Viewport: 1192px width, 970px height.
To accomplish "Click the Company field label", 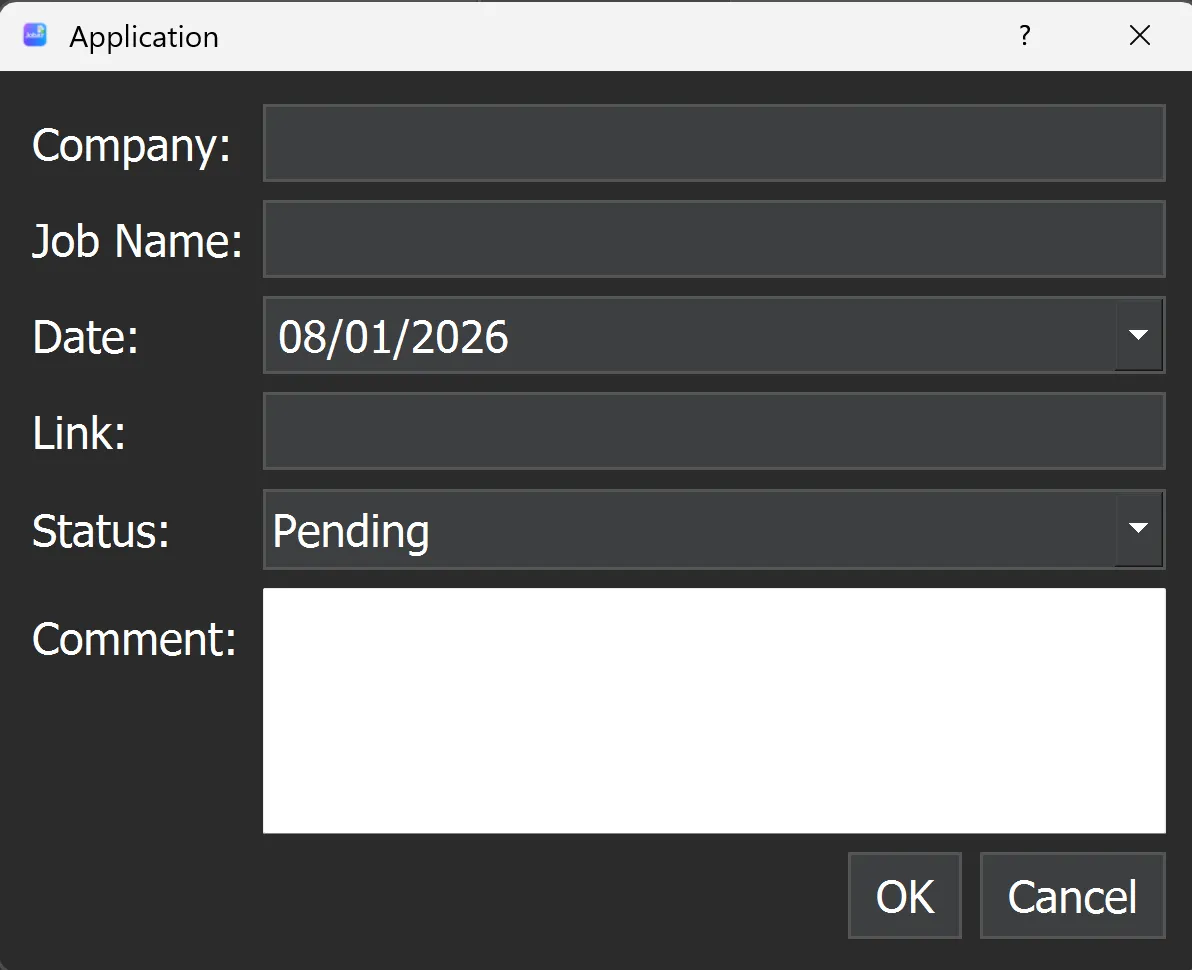I will click(130, 145).
